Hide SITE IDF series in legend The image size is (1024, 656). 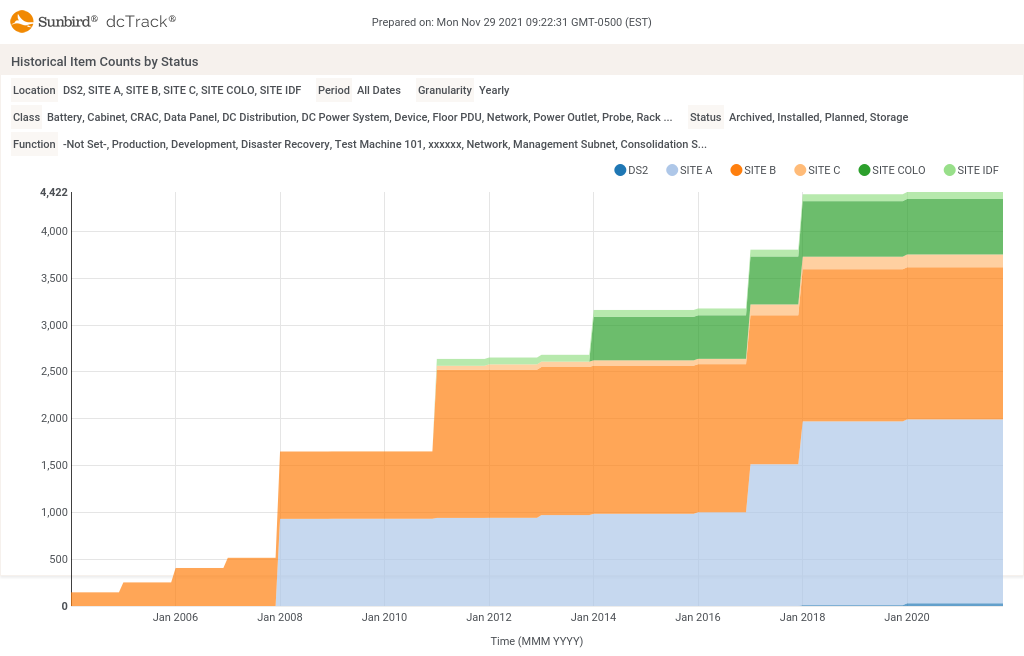tap(970, 170)
